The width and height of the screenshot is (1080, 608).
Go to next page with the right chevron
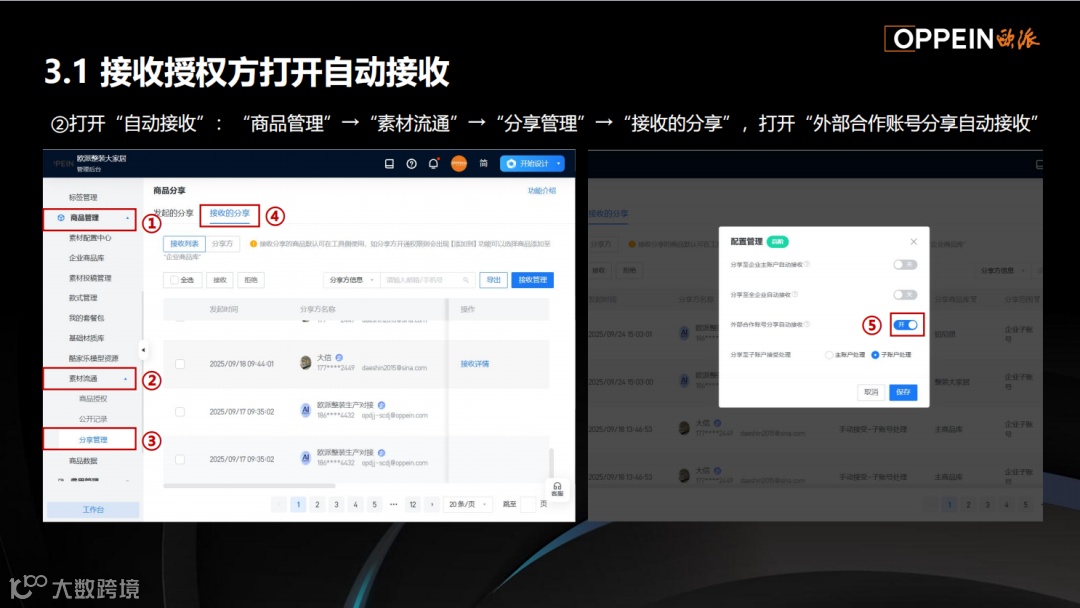[x=432, y=505]
